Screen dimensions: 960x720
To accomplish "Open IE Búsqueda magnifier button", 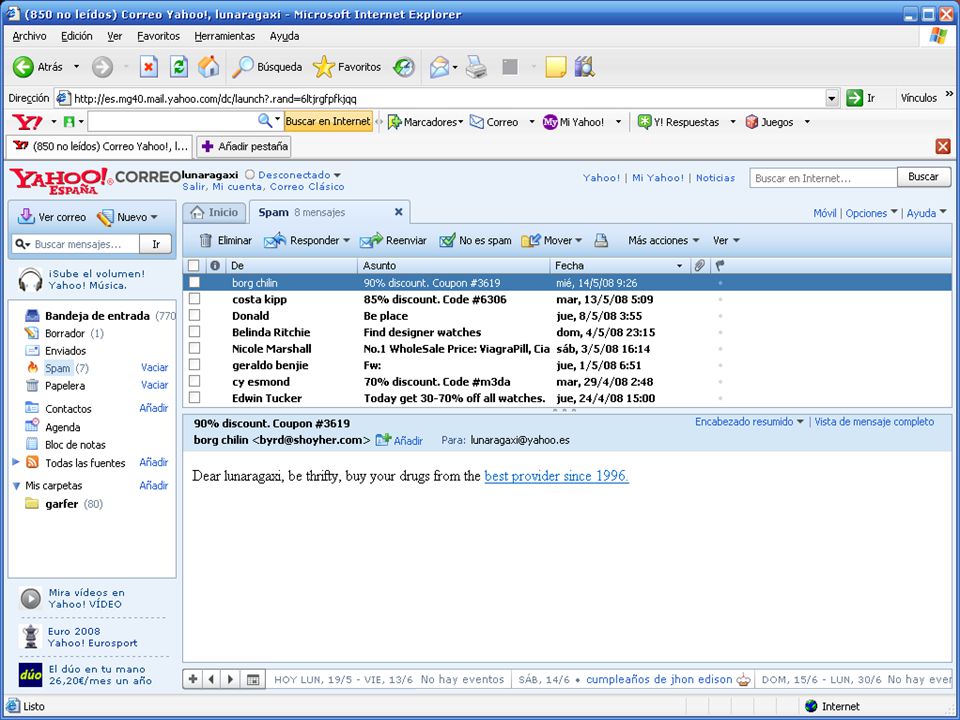I will [x=267, y=67].
